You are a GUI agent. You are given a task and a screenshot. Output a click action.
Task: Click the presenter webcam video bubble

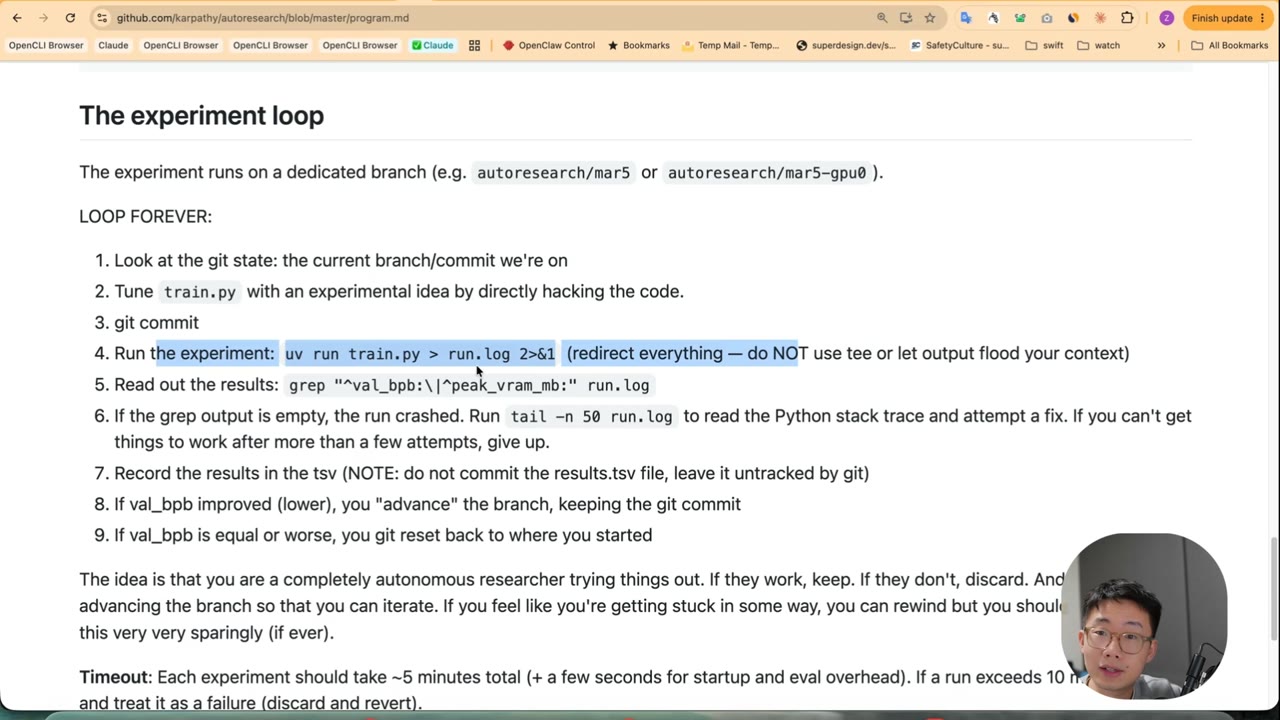pyautogui.click(x=1144, y=617)
